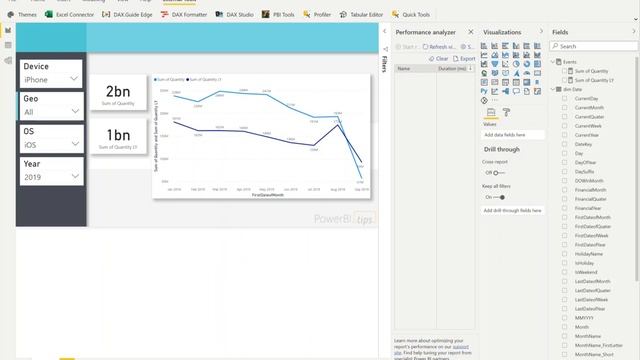Open the PBI Tools external tool
The height and width of the screenshot is (360, 640).
(x=278, y=14)
